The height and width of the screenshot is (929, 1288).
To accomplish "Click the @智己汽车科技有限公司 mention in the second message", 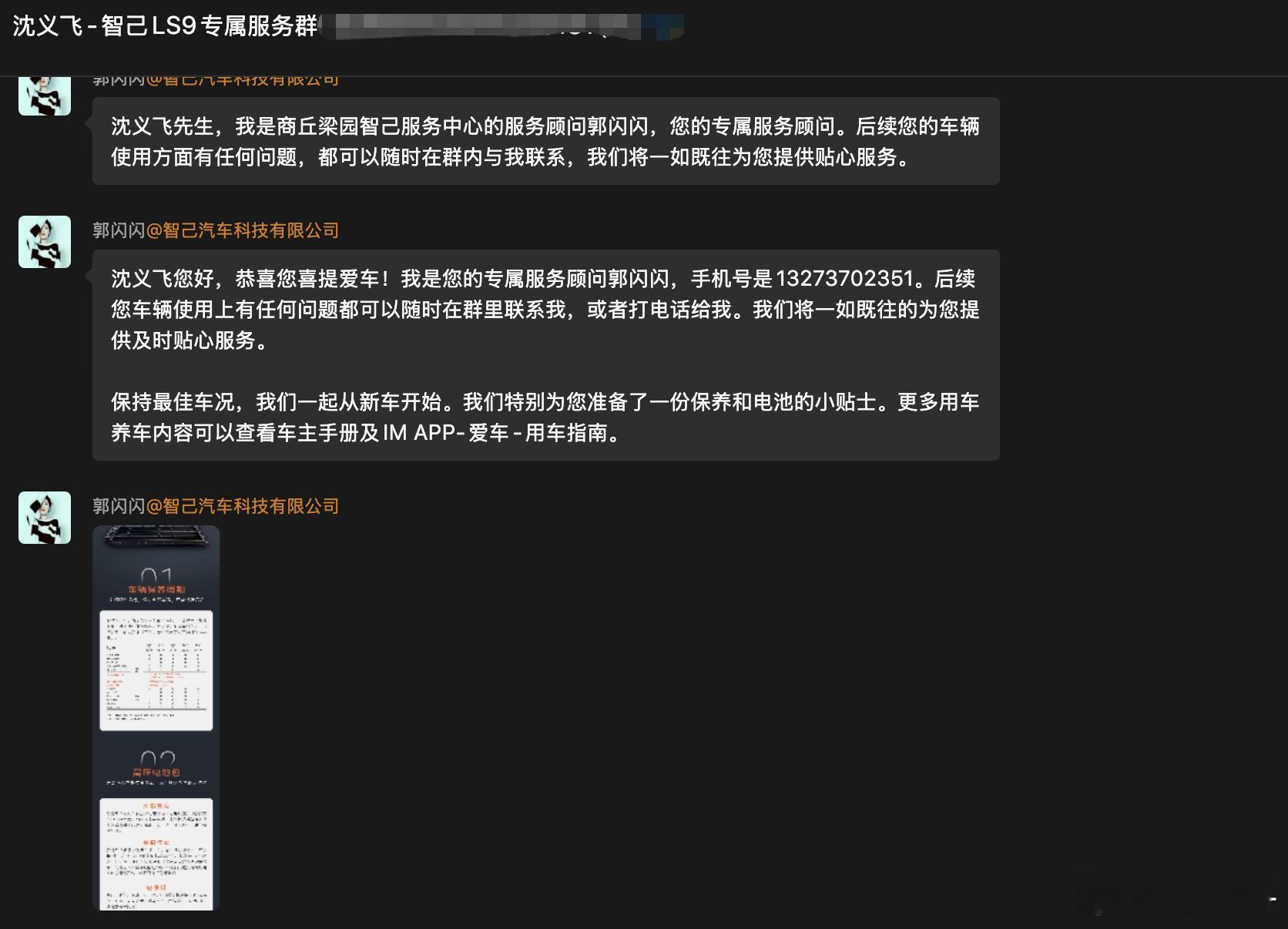I will coord(248,230).
